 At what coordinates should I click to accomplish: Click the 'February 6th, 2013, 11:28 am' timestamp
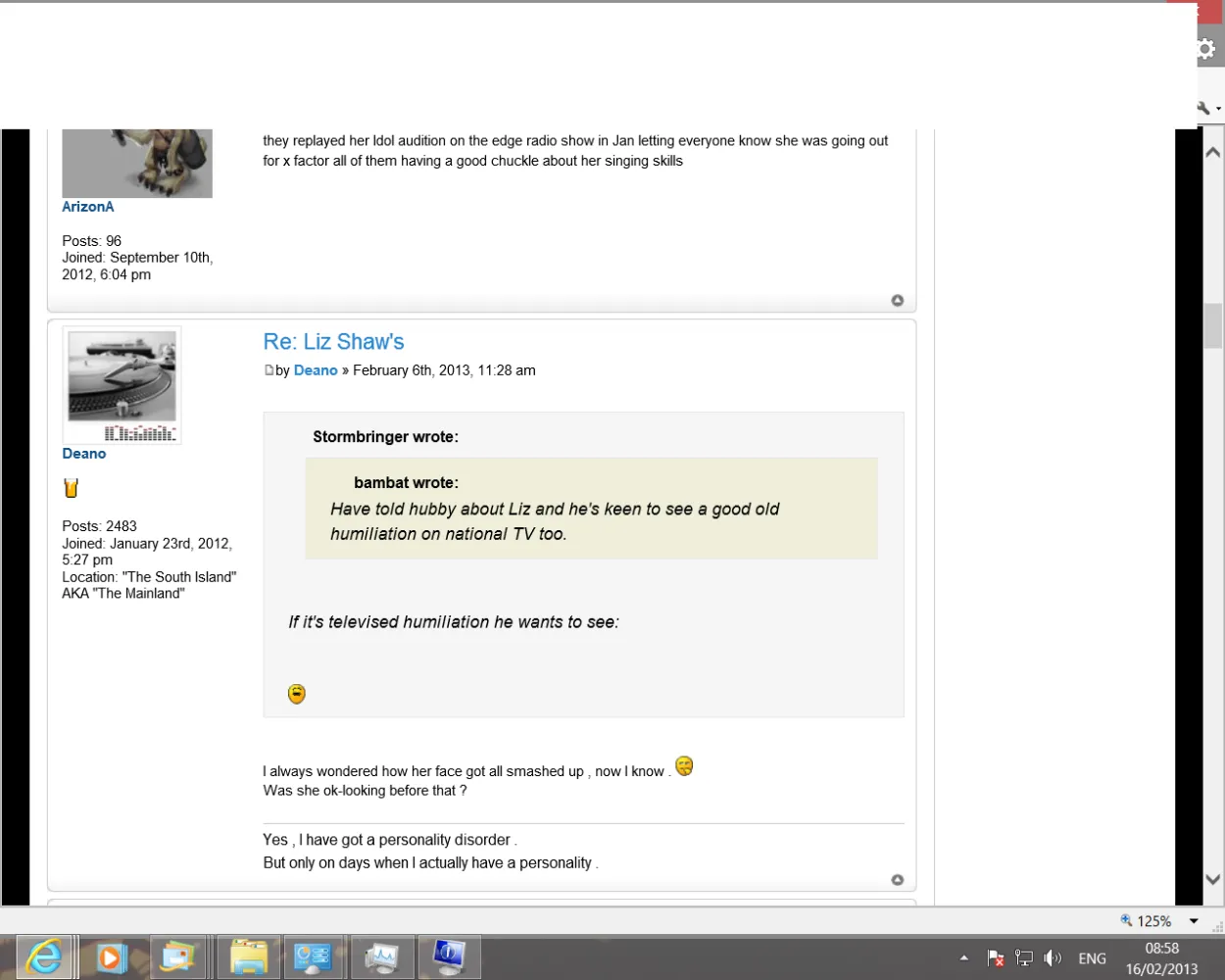coord(444,370)
